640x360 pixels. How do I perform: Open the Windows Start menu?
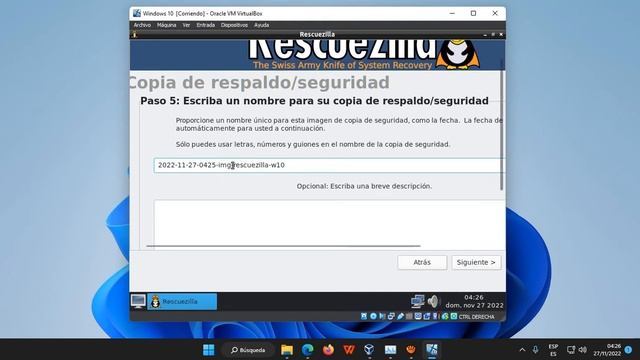(x=209, y=350)
